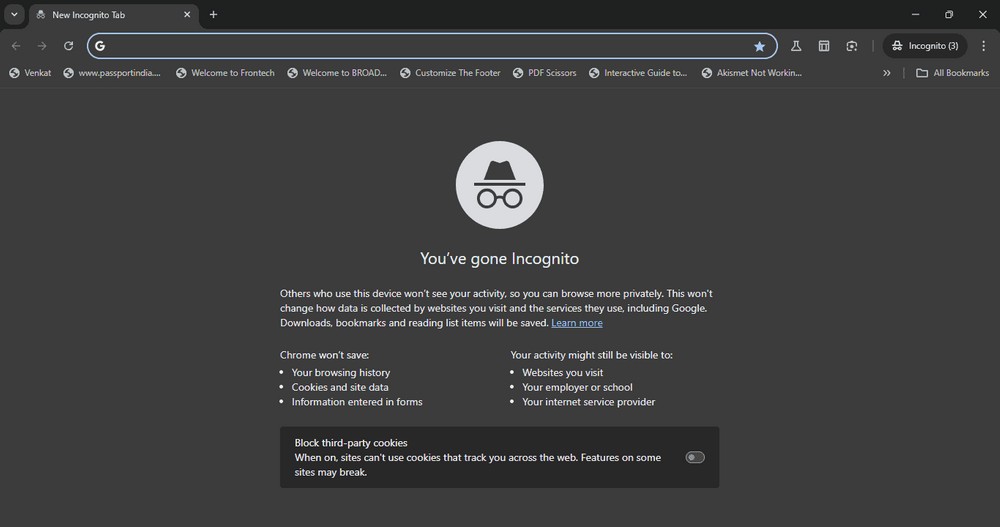
Task: Click the screenshot capture toolbar icon
Action: click(x=852, y=46)
